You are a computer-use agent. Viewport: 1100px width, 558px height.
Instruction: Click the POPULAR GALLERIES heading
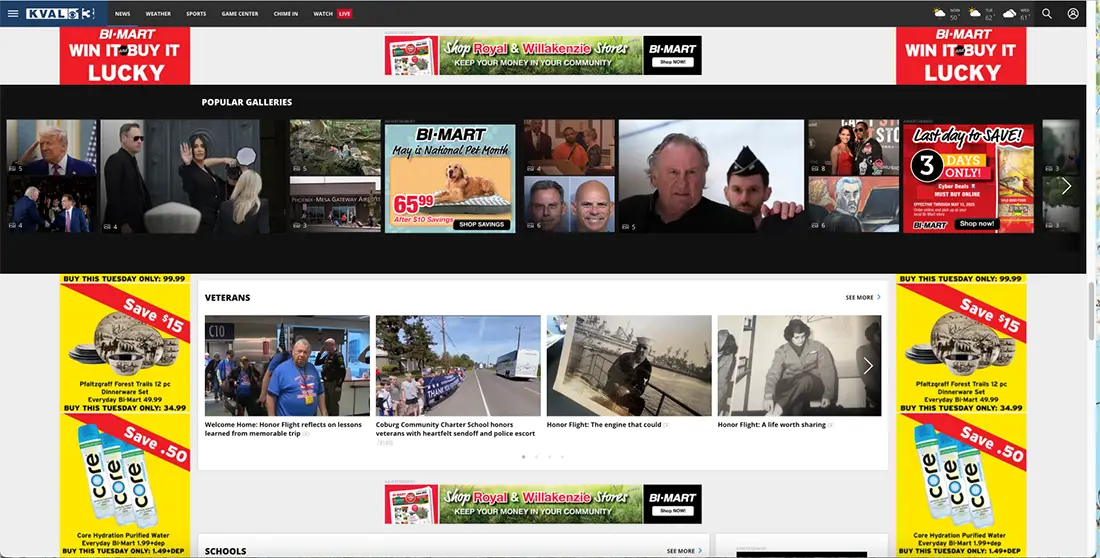(x=247, y=102)
